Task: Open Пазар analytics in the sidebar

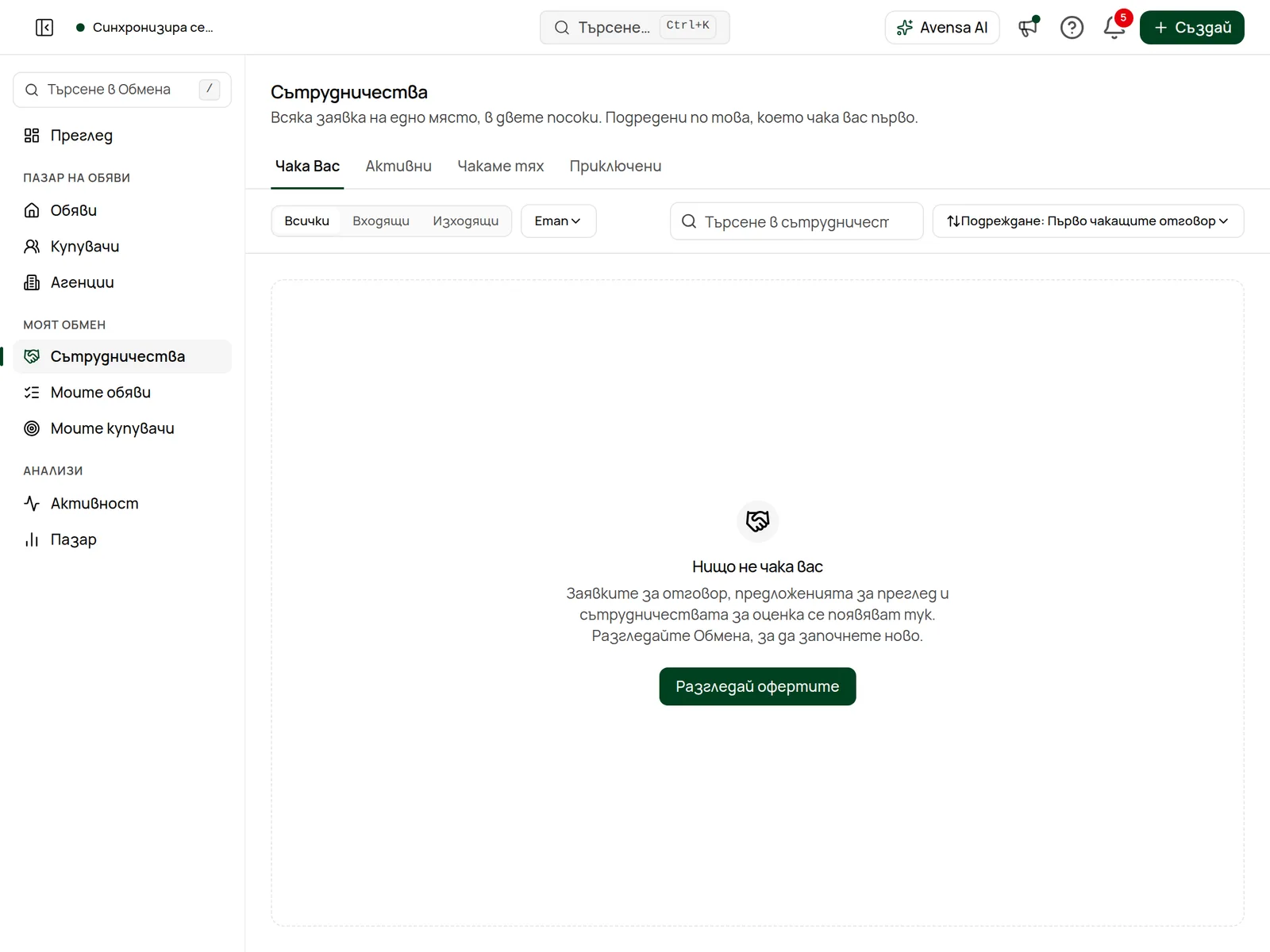Action: (x=122, y=539)
